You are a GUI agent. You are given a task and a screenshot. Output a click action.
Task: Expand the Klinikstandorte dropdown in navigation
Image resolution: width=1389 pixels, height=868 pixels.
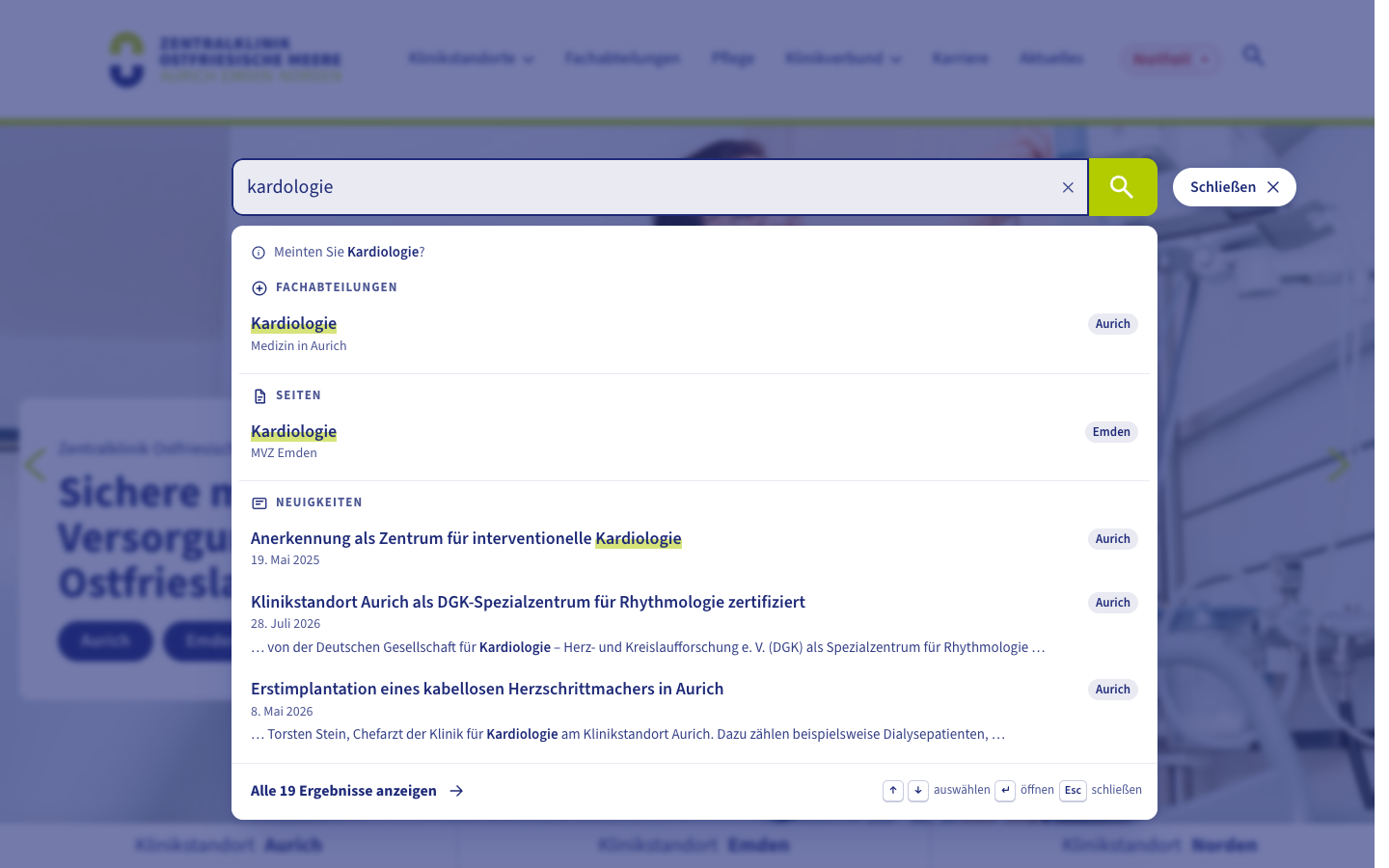tap(471, 59)
